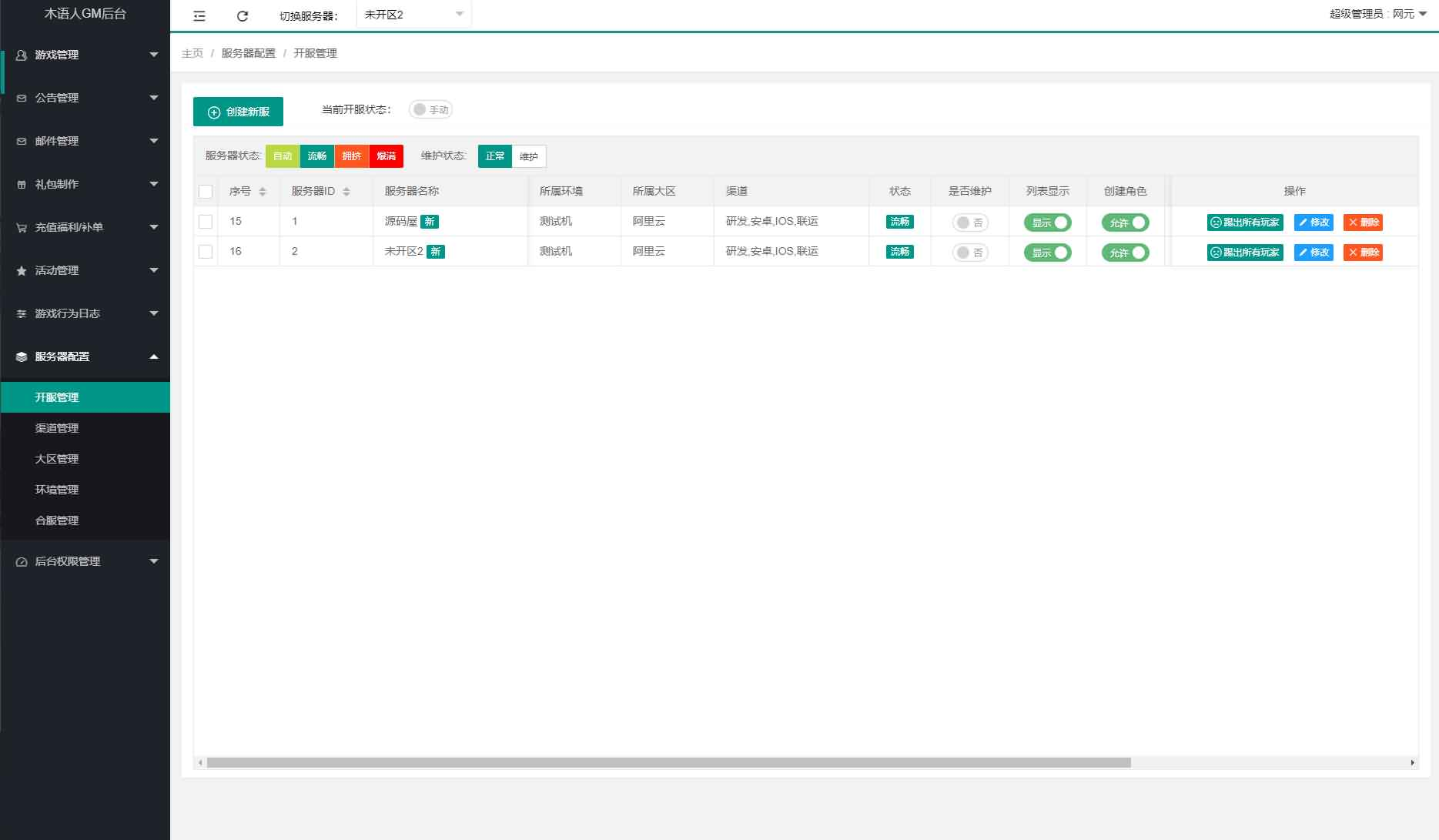Click the 充值福利/补单 cart icon
The width and height of the screenshot is (1439, 840).
tap(22, 227)
